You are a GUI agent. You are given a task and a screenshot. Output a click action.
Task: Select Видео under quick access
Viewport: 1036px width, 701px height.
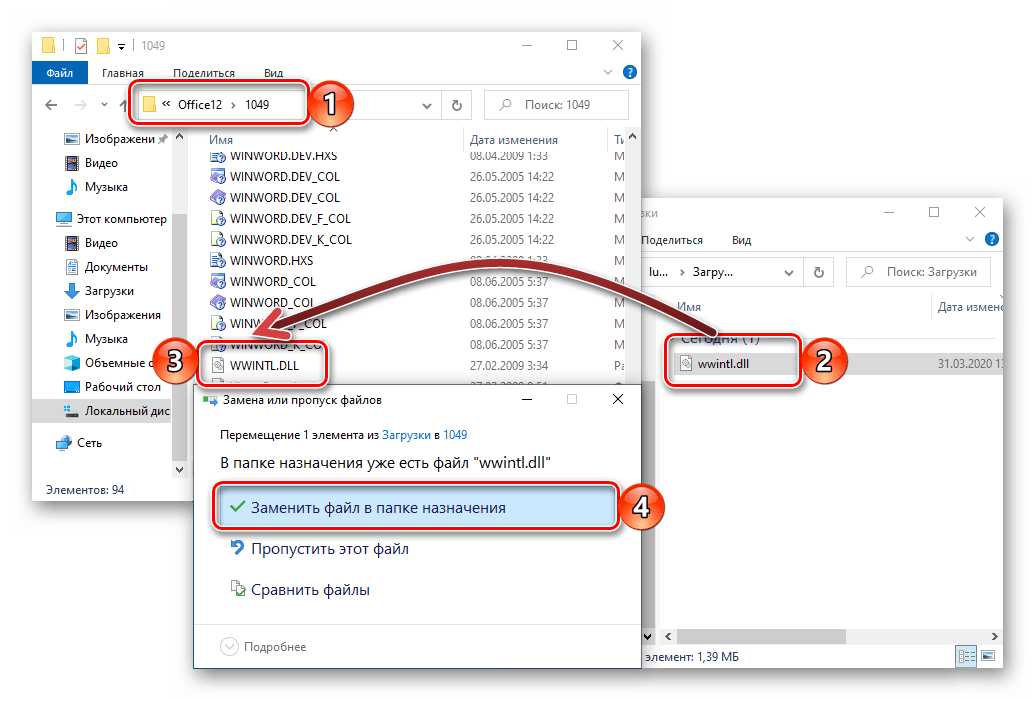point(92,163)
